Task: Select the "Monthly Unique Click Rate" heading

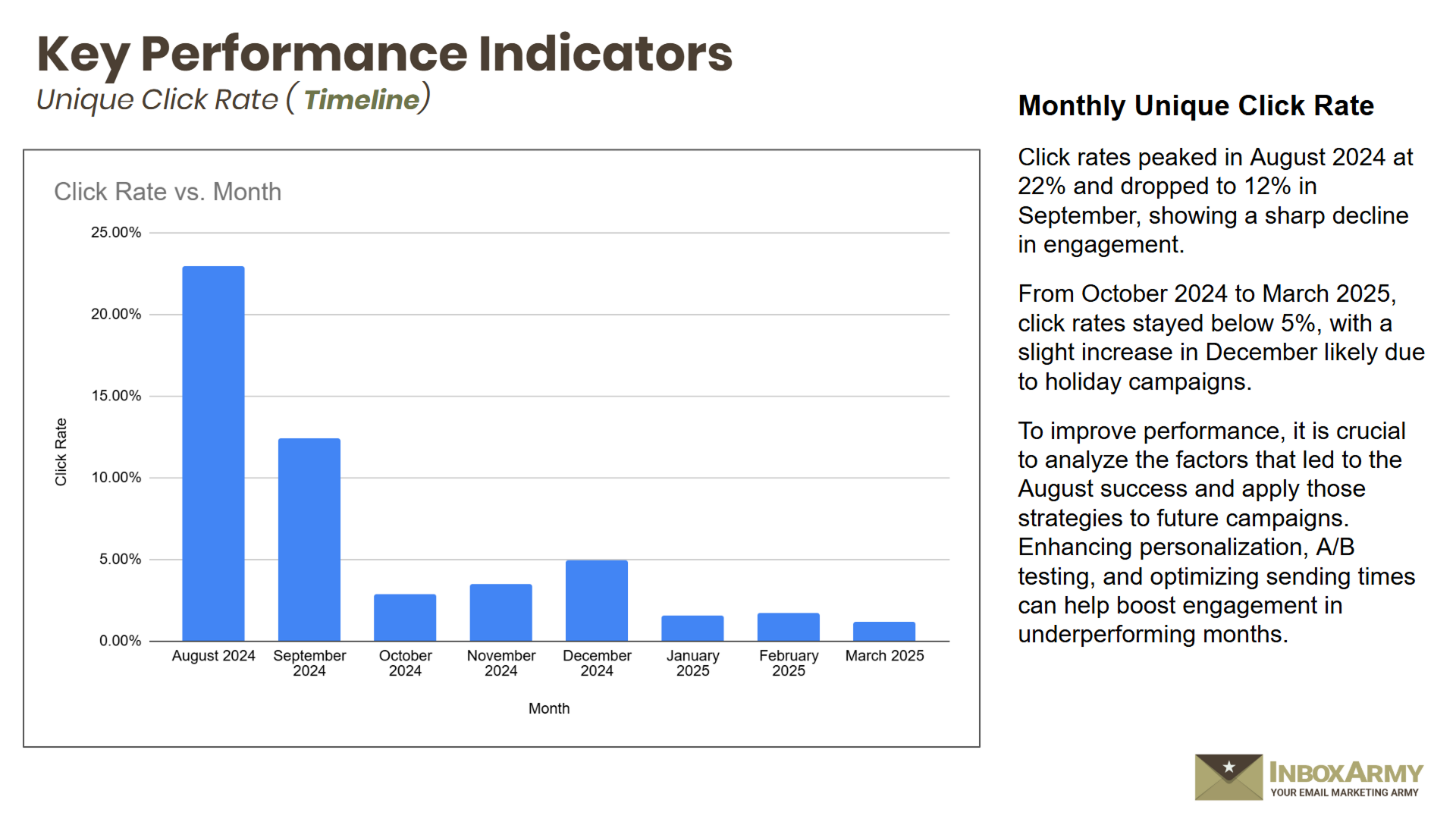Action: click(x=1195, y=105)
